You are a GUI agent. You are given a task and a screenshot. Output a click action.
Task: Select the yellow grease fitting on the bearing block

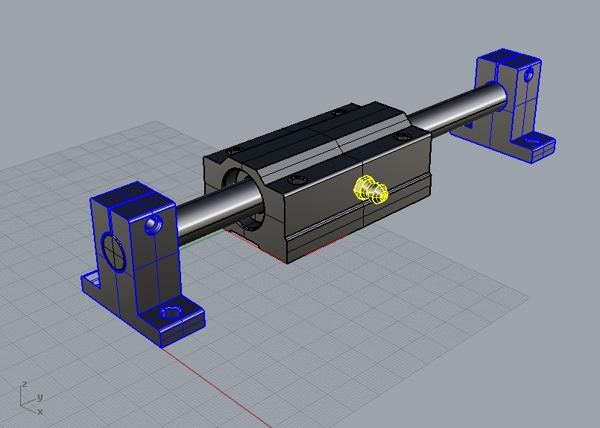370,189
